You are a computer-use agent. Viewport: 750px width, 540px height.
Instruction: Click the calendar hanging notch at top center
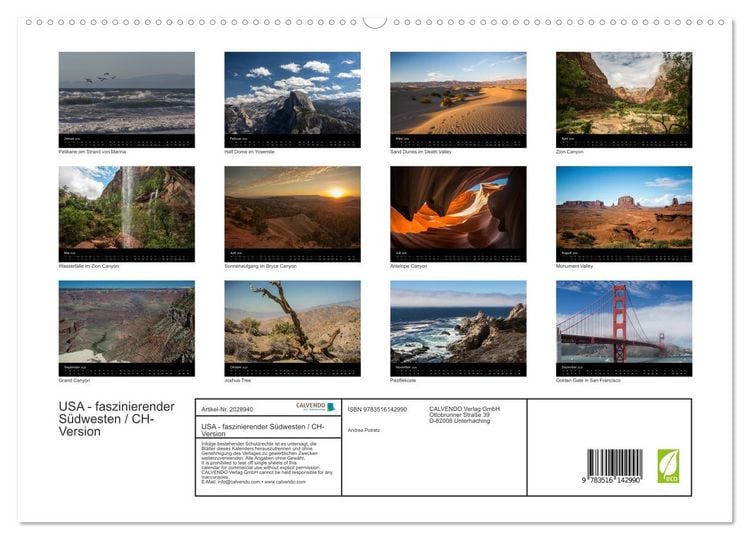point(375,22)
